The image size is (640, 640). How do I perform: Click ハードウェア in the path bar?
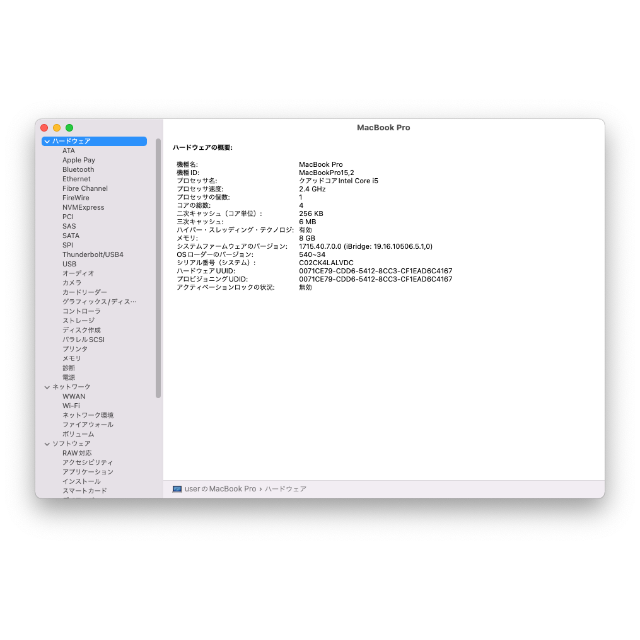pos(285,489)
